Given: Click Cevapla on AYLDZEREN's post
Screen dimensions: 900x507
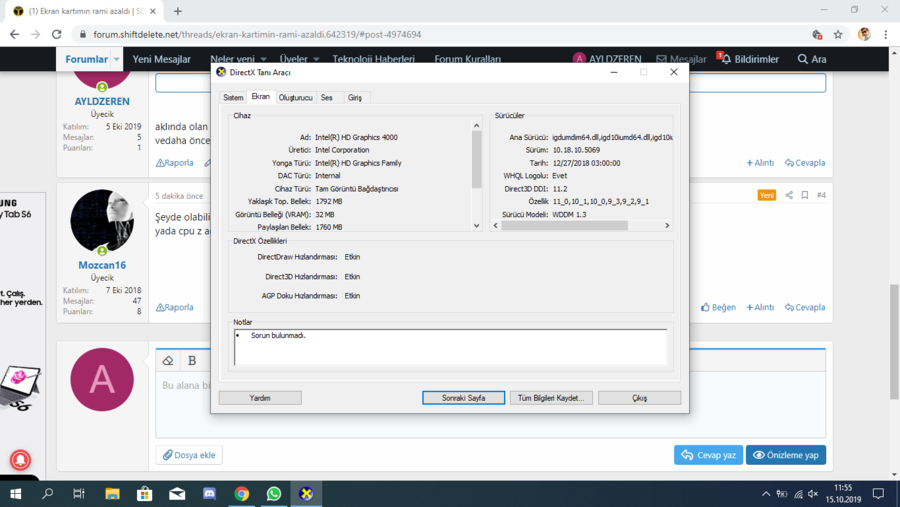Looking at the screenshot, I should (805, 163).
